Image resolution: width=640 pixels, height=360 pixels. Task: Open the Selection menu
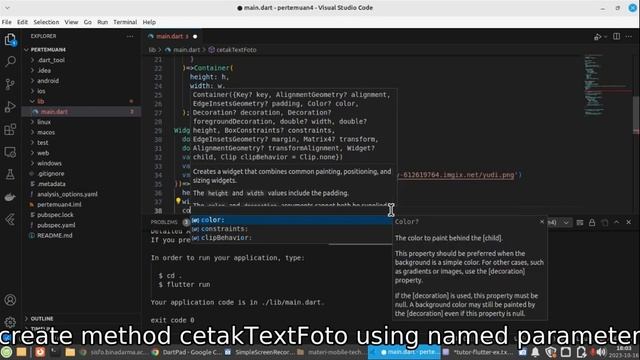point(46,22)
